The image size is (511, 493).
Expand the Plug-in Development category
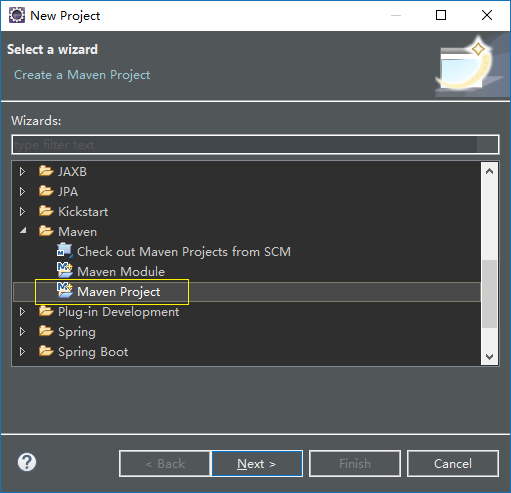pyautogui.click(x=22, y=312)
